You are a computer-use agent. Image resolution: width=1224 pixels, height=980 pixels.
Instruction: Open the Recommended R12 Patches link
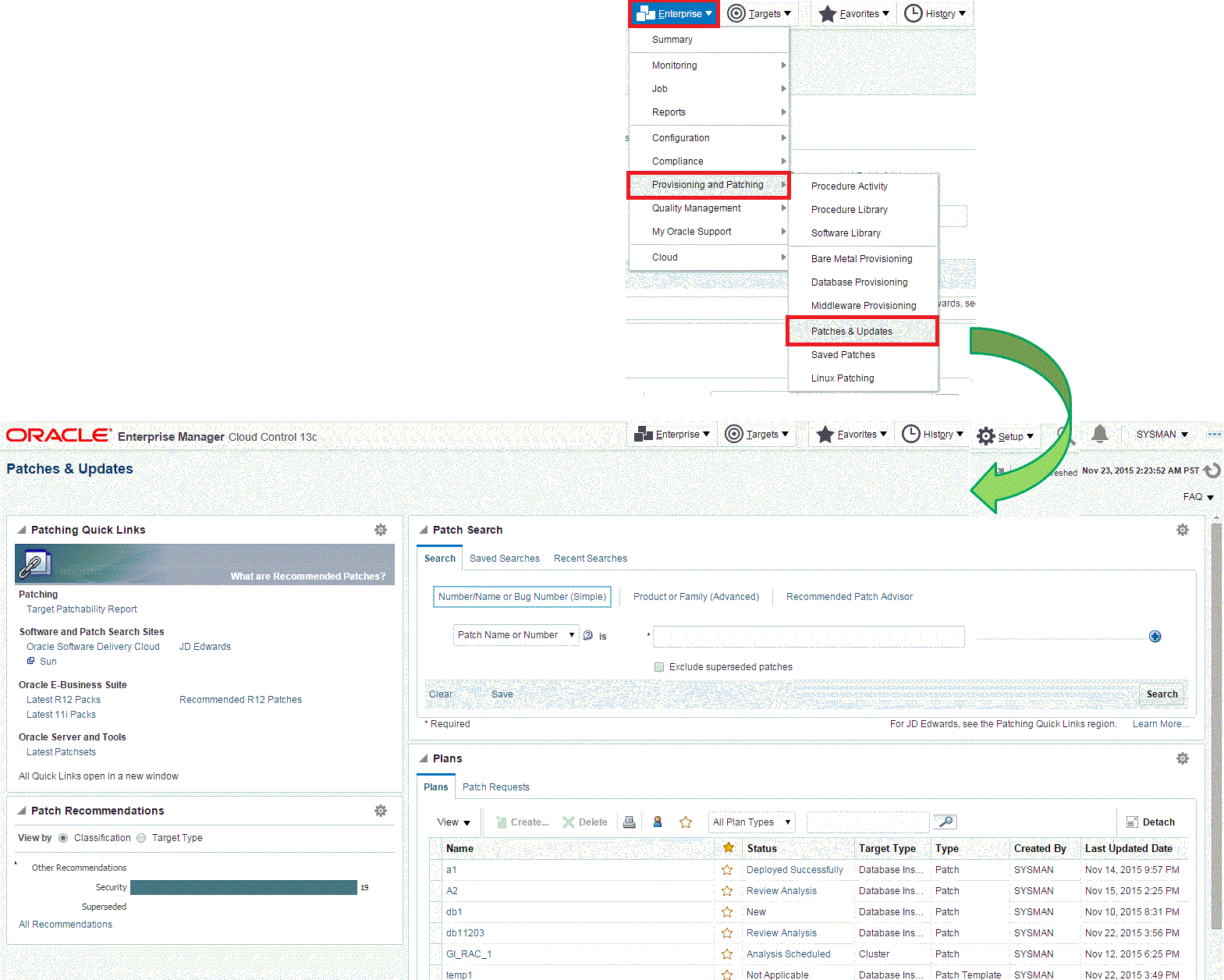(x=240, y=700)
